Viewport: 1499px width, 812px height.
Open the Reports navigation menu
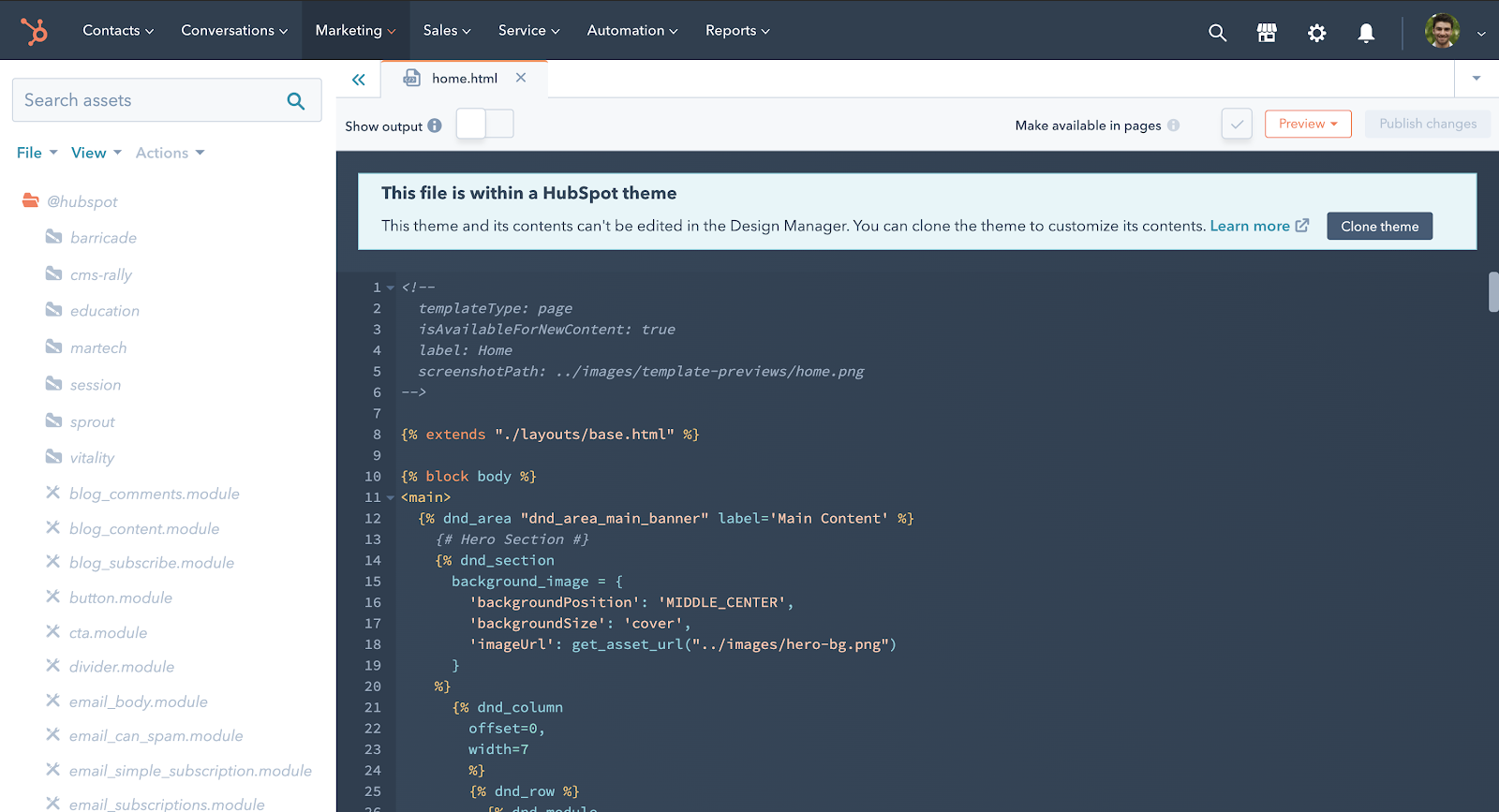[736, 31]
